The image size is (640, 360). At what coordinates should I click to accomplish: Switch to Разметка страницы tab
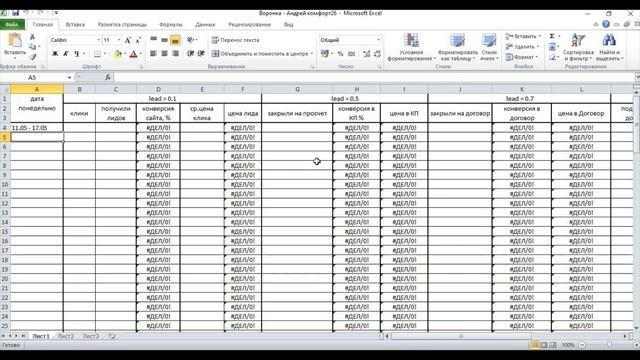(122, 24)
